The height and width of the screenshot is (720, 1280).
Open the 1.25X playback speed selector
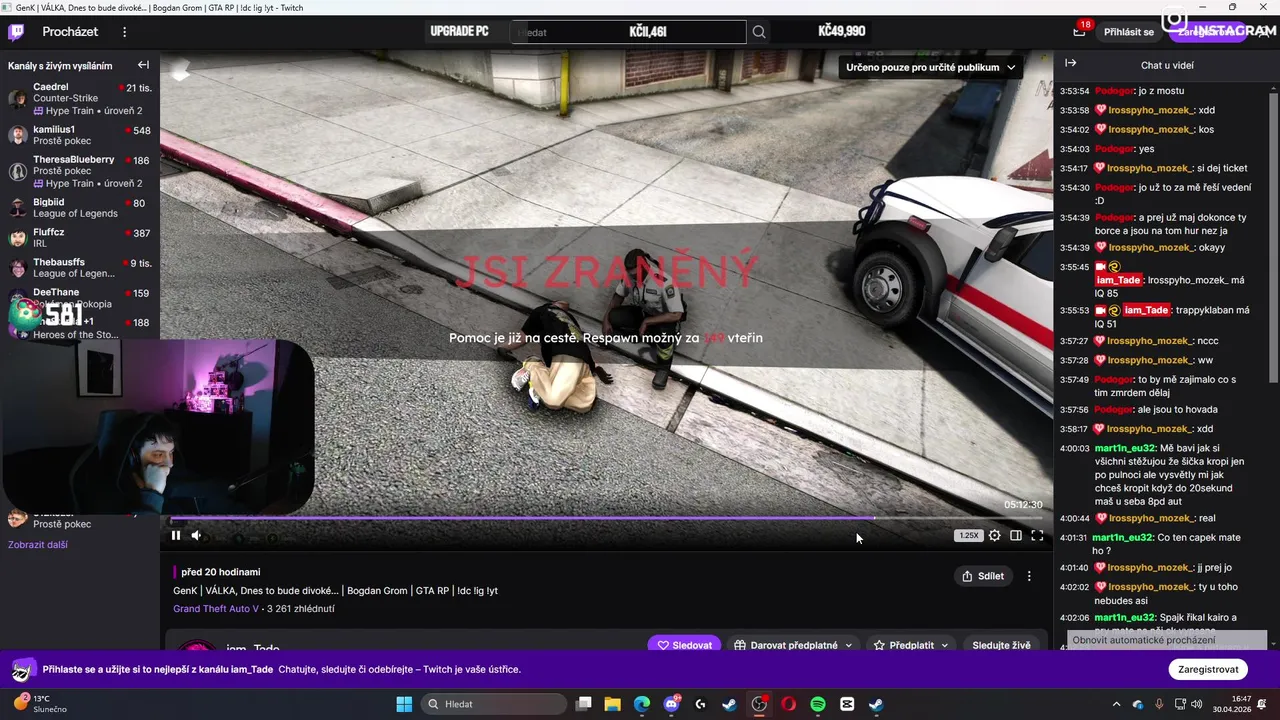968,536
